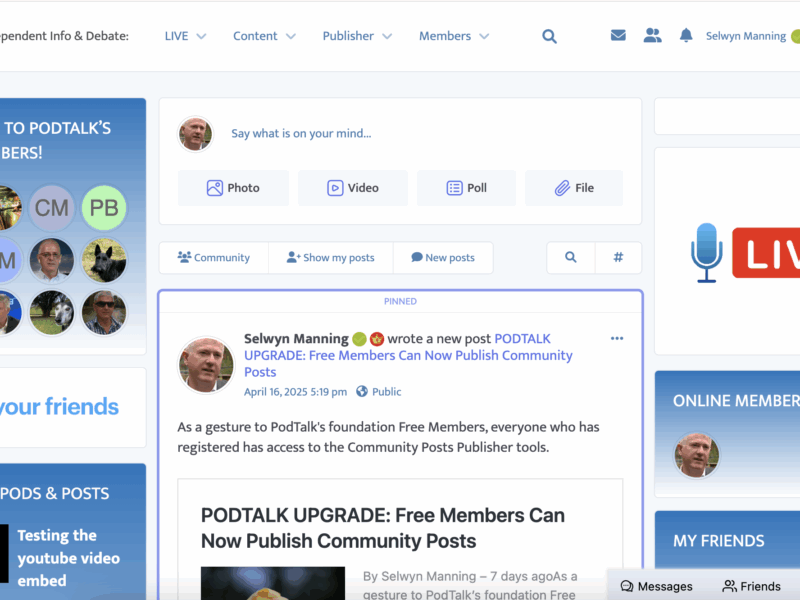Select the Community feed tab

[214, 257]
